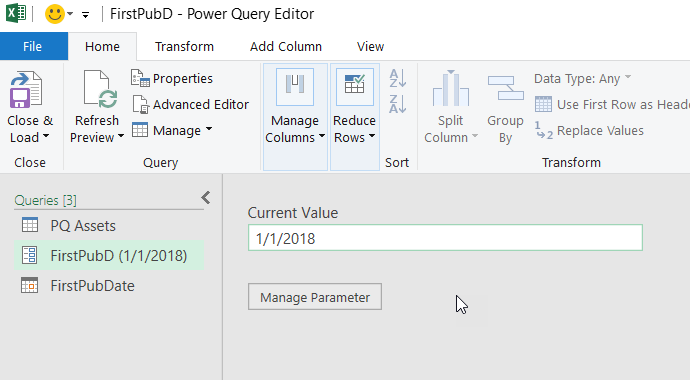Open Customize Quick Access Toolbar dropdown
The image size is (690, 380).
click(x=85, y=15)
